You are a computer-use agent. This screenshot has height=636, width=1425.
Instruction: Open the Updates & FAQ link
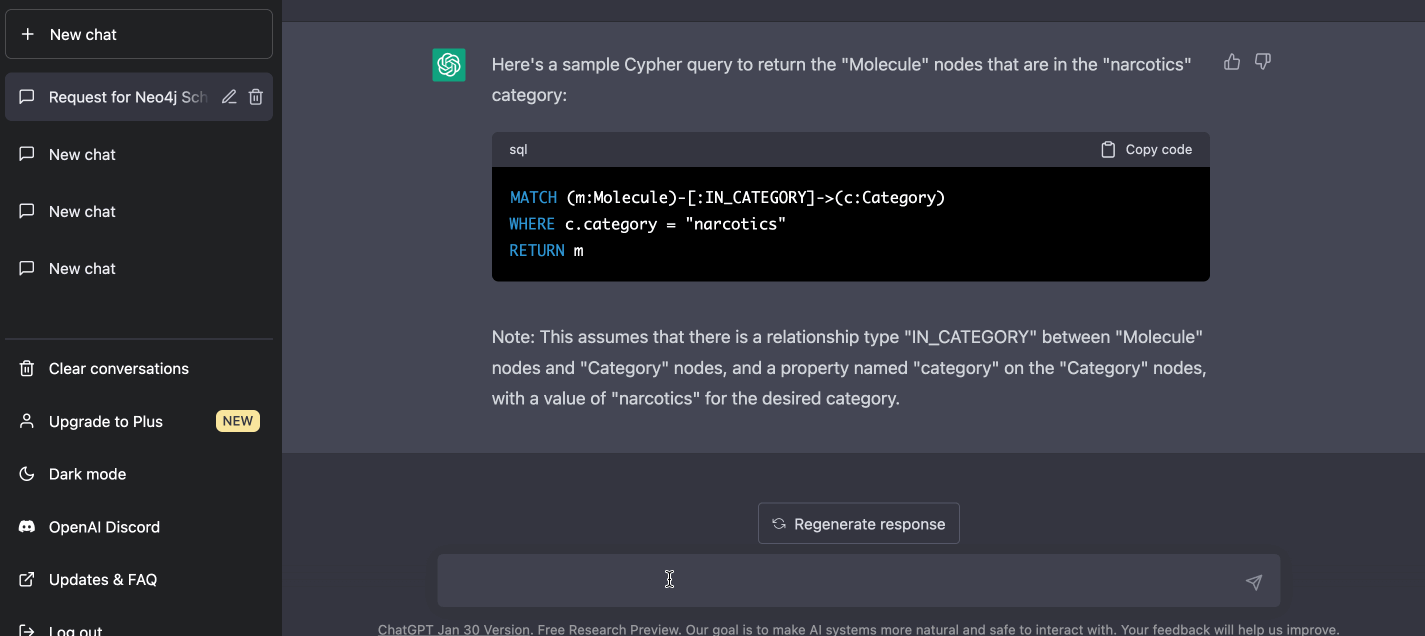(139, 579)
